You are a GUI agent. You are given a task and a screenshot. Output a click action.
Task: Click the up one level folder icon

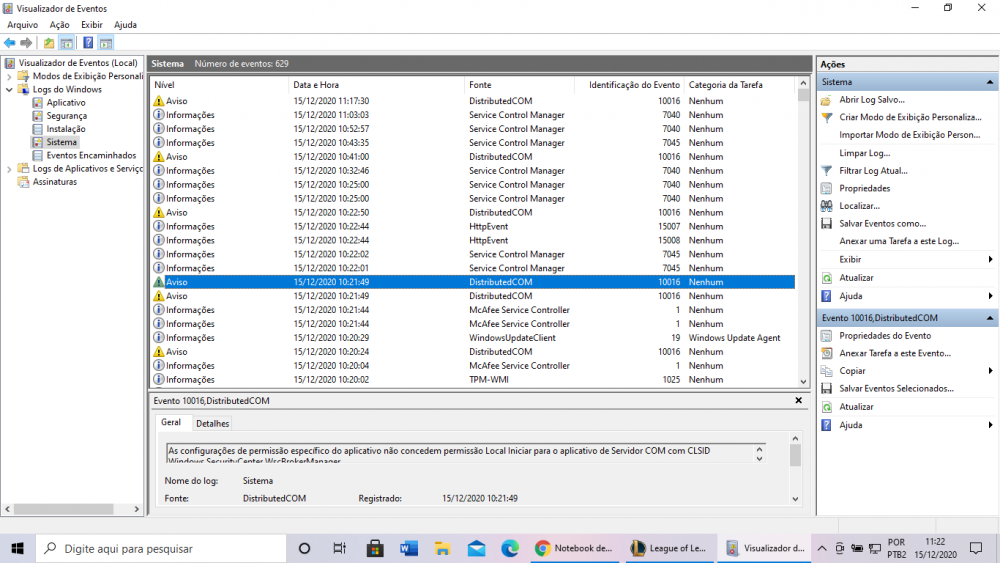(49, 43)
